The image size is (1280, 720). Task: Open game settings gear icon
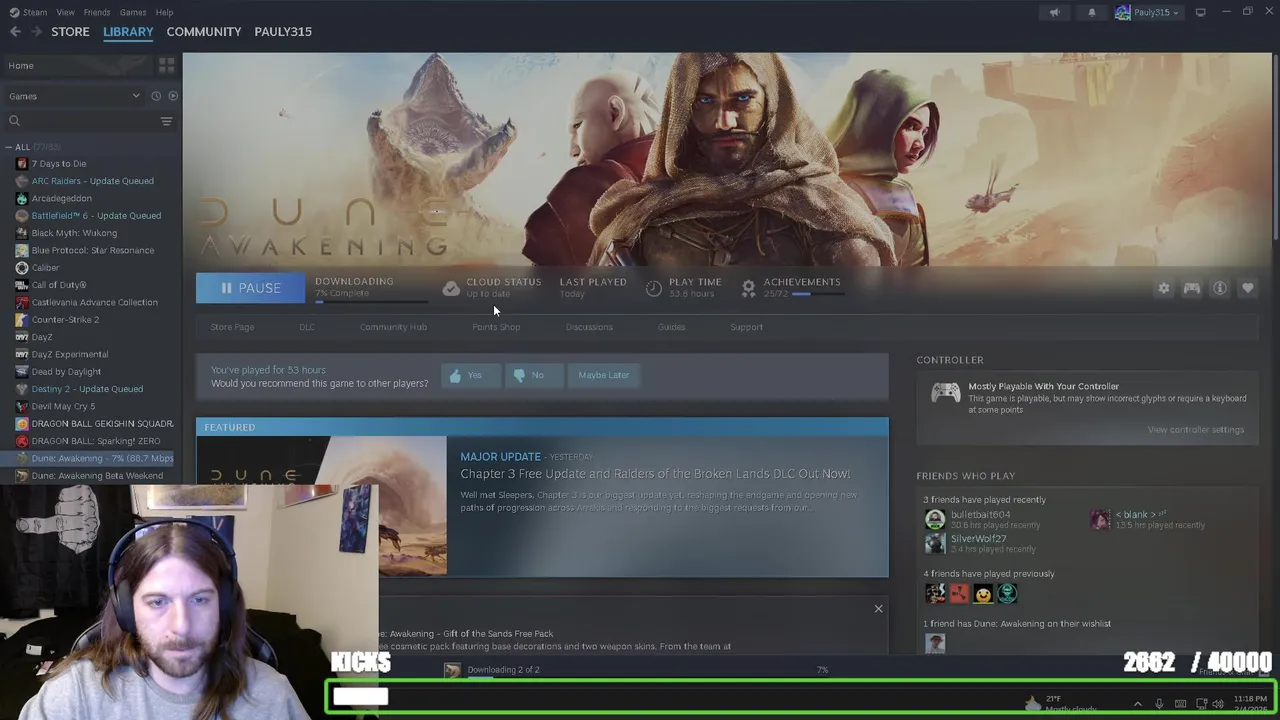(1163, 288)
